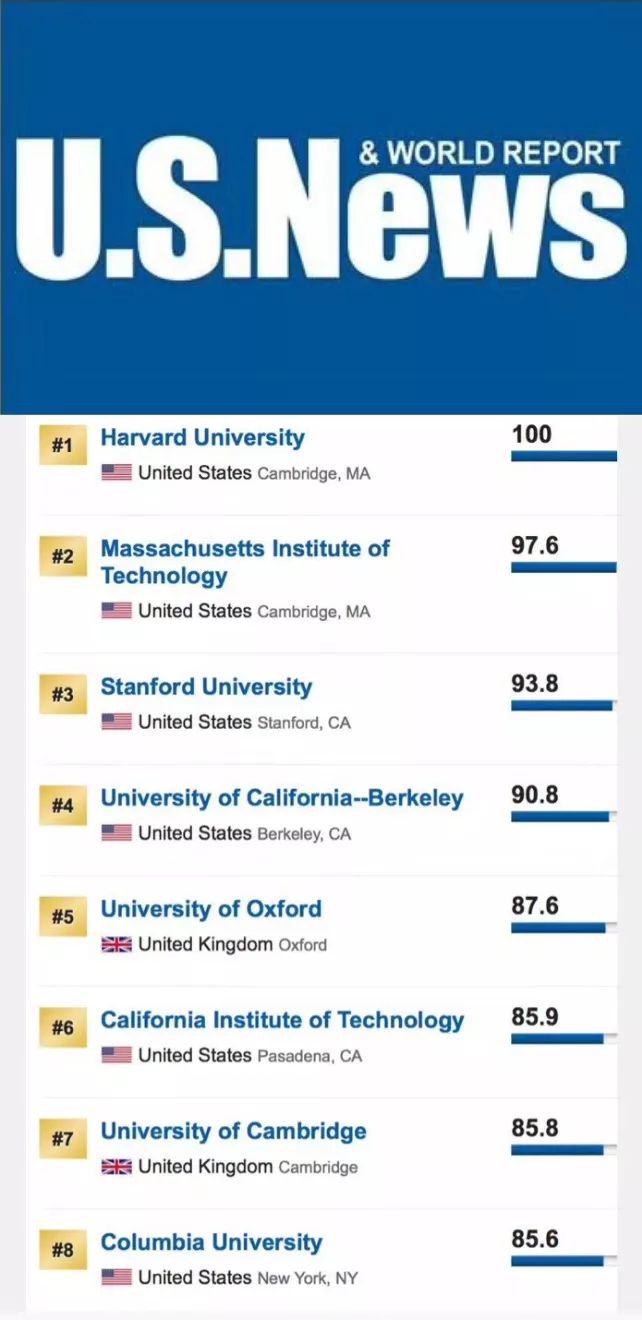The height and width of the screenshot is (1320, 642).
Task: Open the Stanford University link
Action: tap(206, 687)
